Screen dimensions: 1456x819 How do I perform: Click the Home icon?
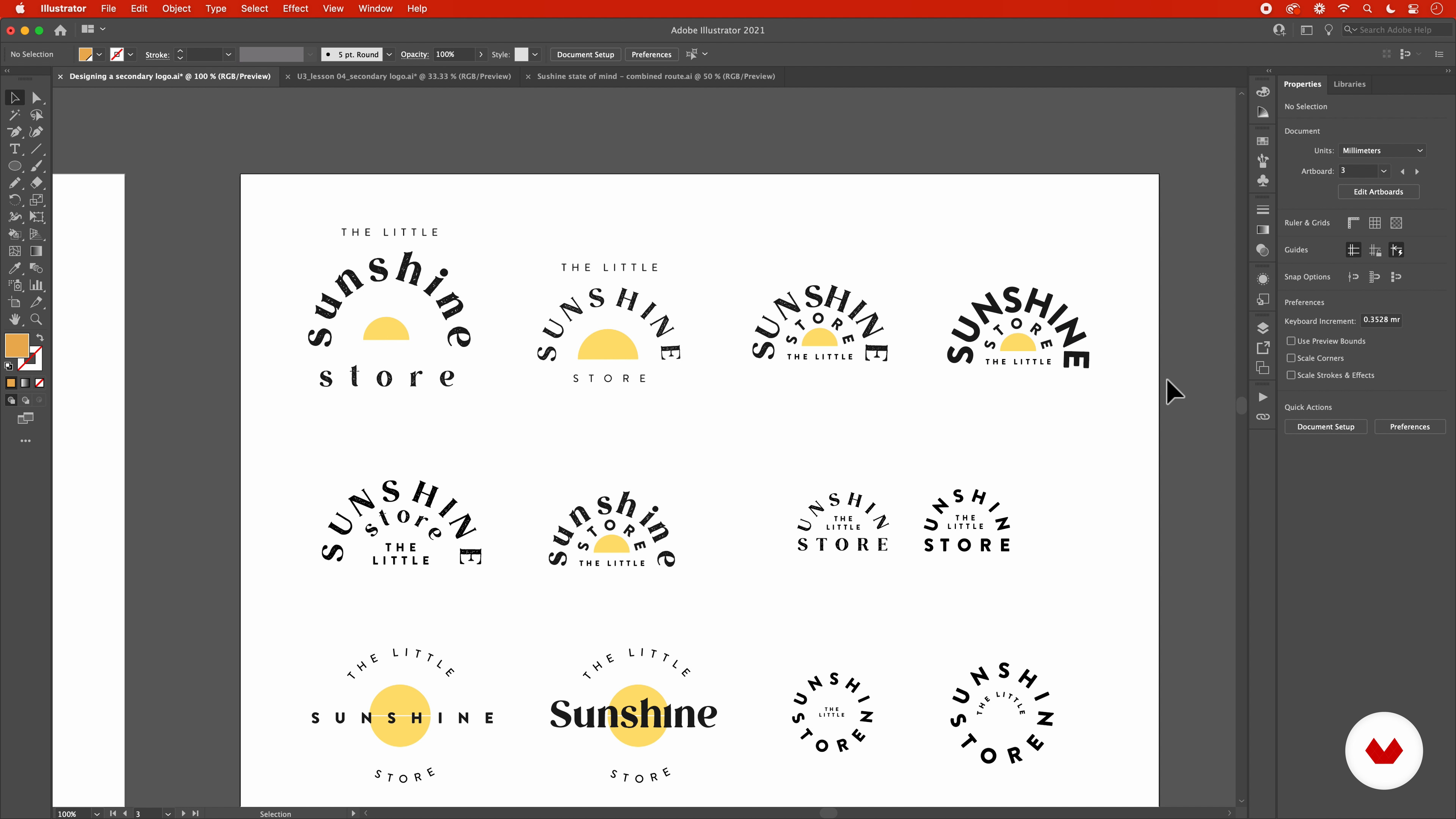click(61, 30)
